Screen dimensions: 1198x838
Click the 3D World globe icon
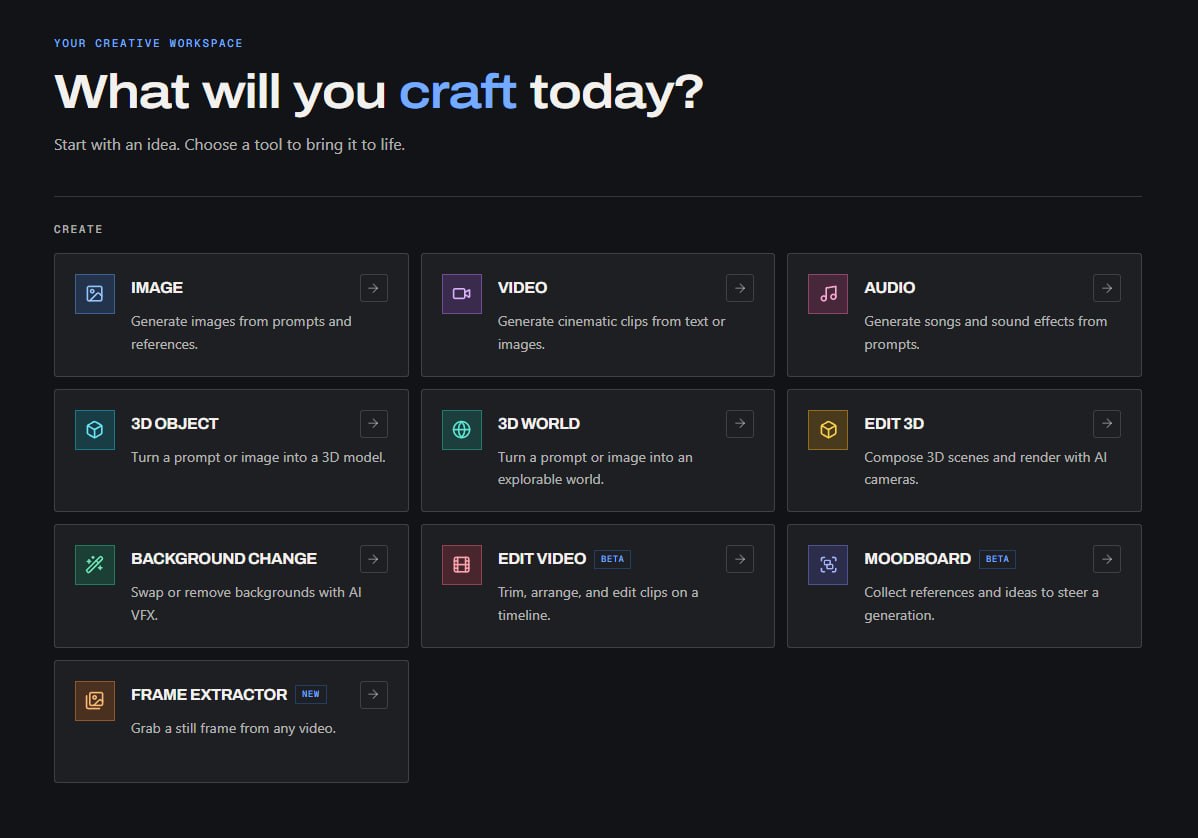pos(461,430)
